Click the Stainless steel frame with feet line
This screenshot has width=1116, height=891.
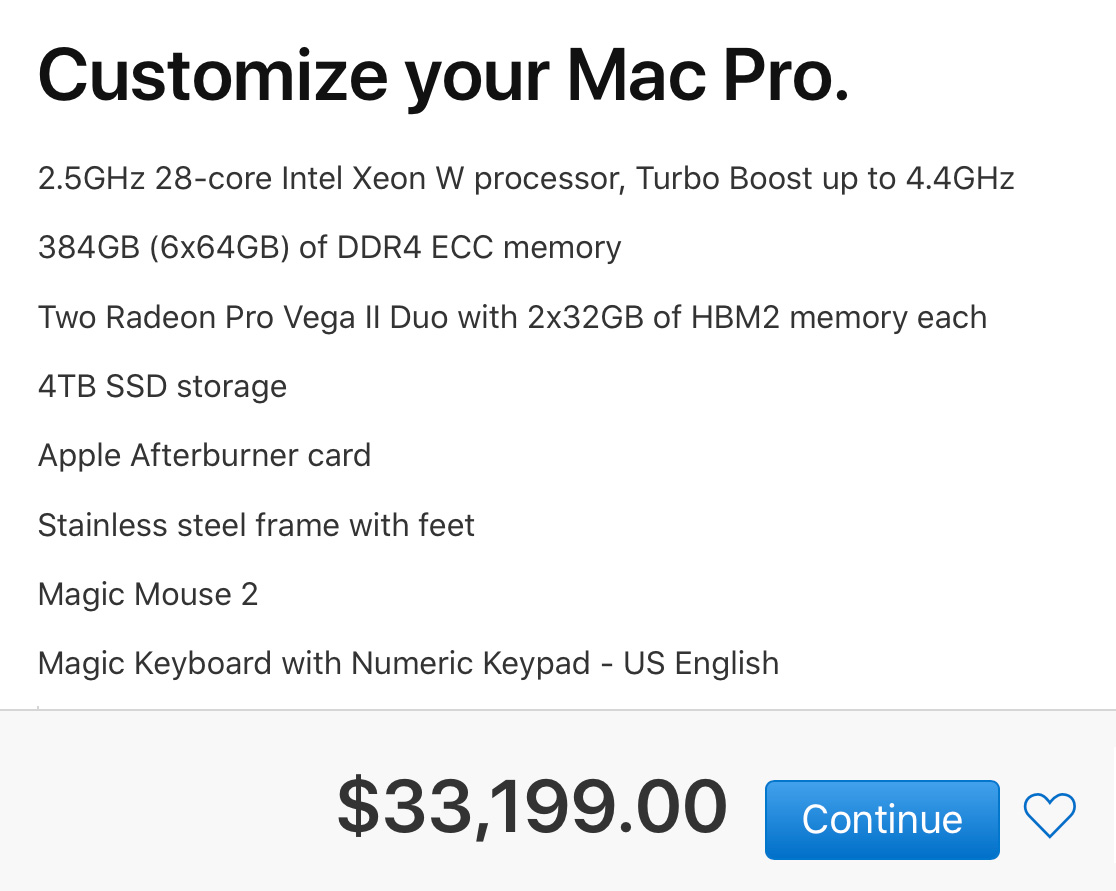pos(256,525)
